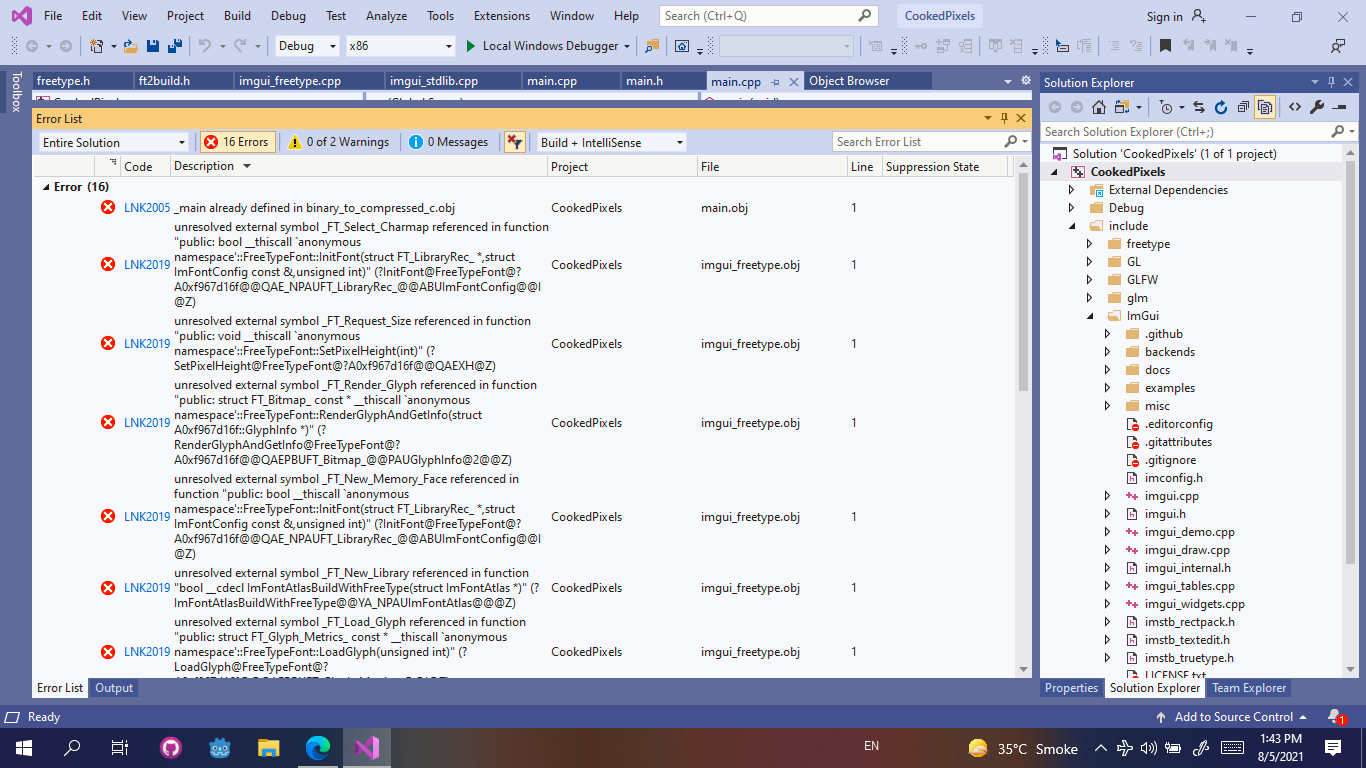Toggle the 0 Messages filter
The height and width of the screenshot is (768, 1366).
(x=449, y=142)
